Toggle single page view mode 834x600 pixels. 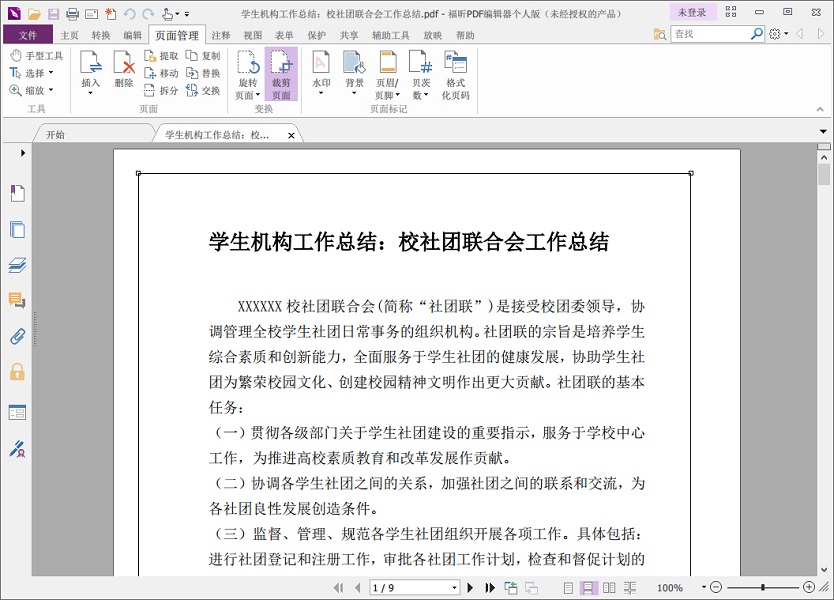point(570,588)
